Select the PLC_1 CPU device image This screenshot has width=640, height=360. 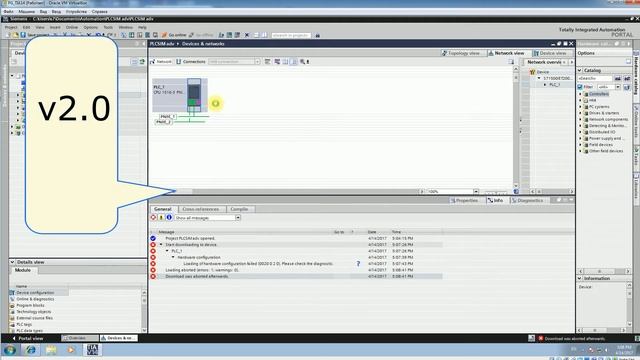point(194,95)
